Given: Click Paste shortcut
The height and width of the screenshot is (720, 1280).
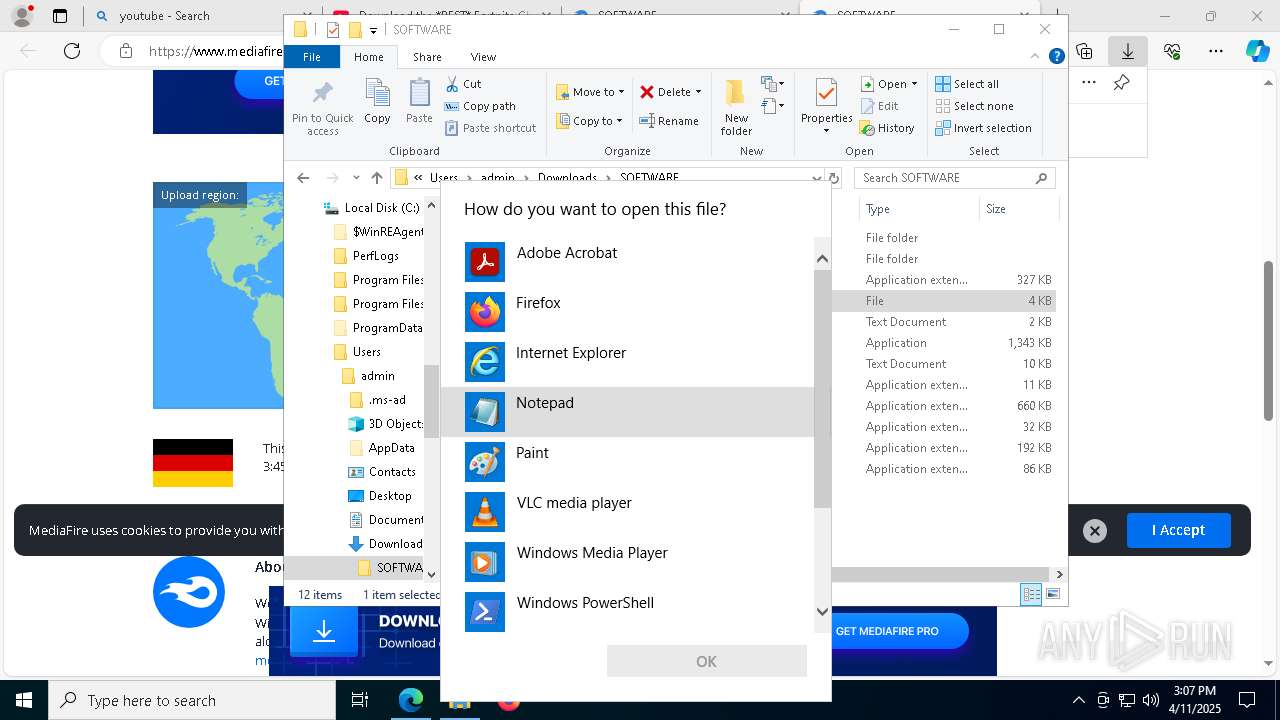Looking at the screenshot, I should pos(490,128).
